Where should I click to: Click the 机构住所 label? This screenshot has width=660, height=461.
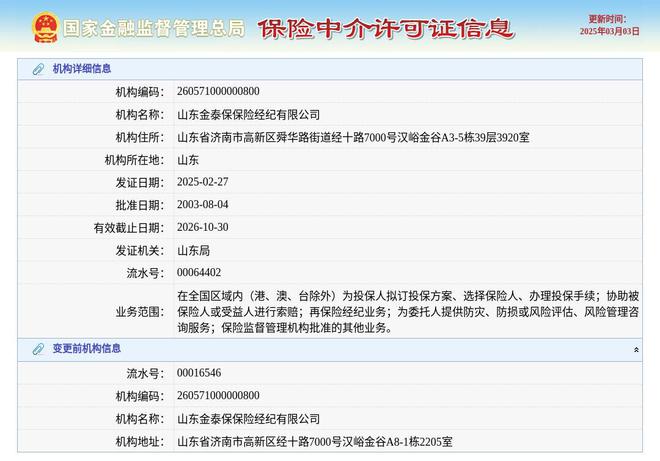tap(140, 137)
